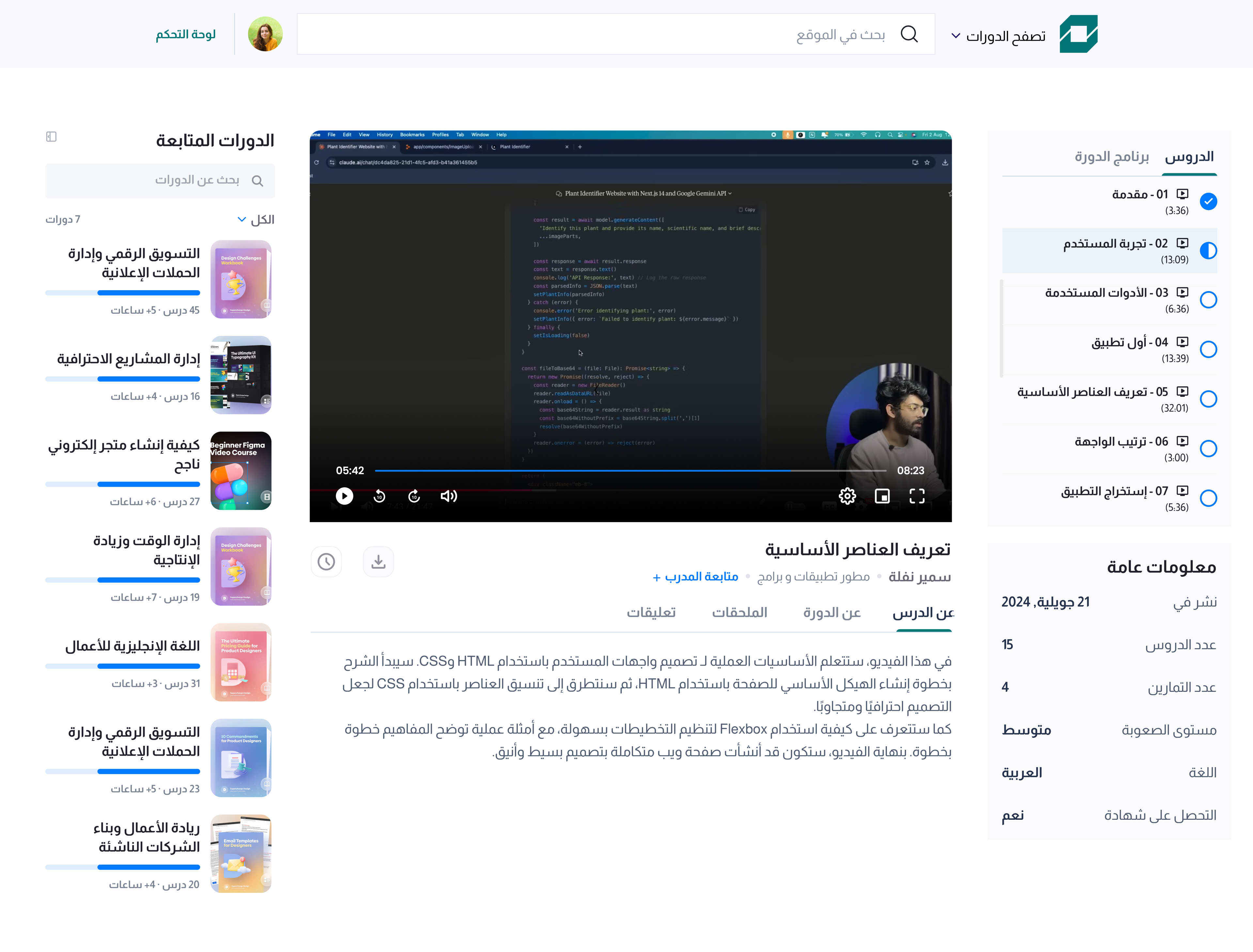The width and height of the screenshot is (1253, 952).
Task: Click video icon beside 07 - إستخراج التطبيق
Action: [1182, 491]
